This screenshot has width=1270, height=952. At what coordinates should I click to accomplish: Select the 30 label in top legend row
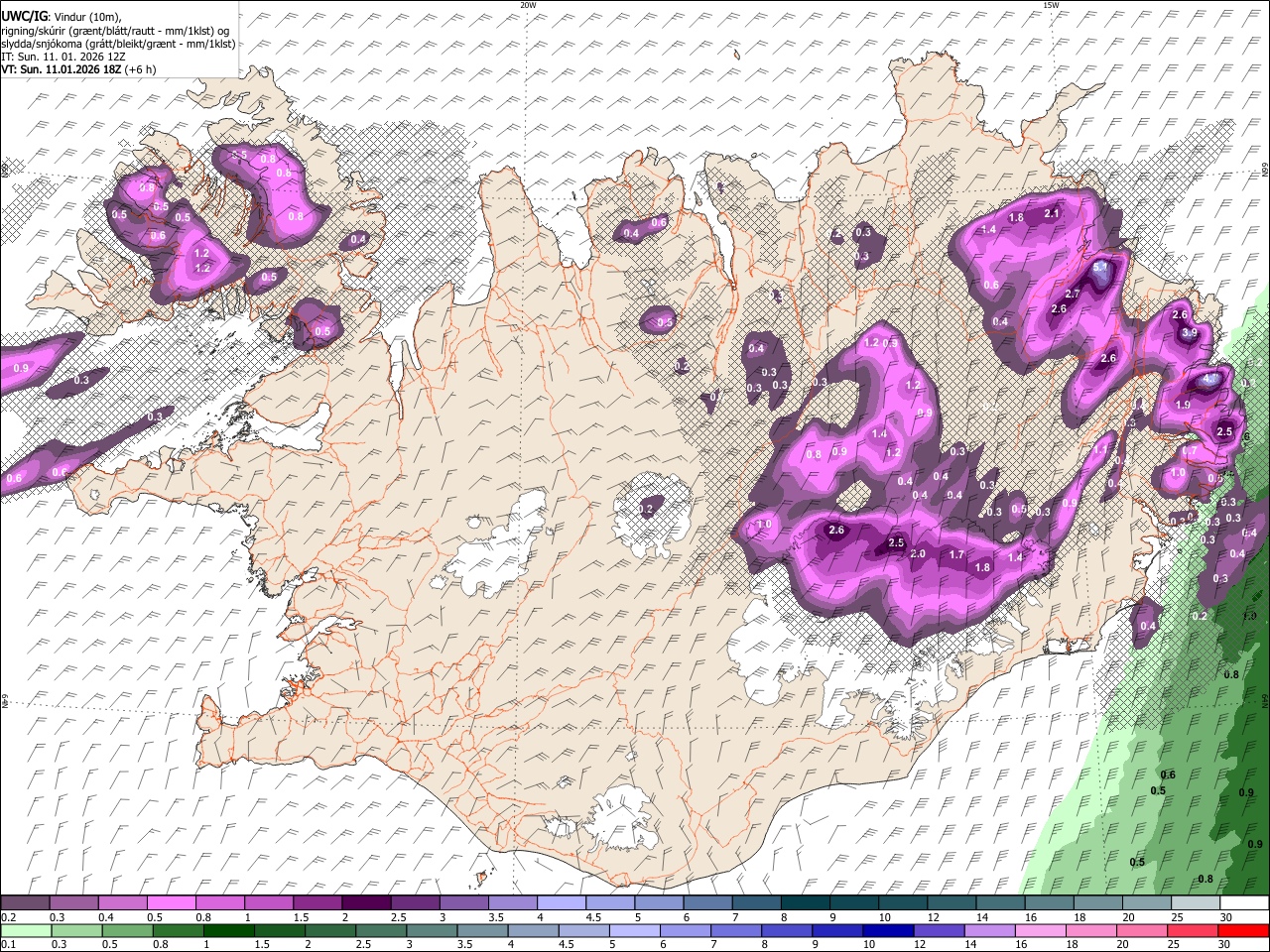(1226, 918)
